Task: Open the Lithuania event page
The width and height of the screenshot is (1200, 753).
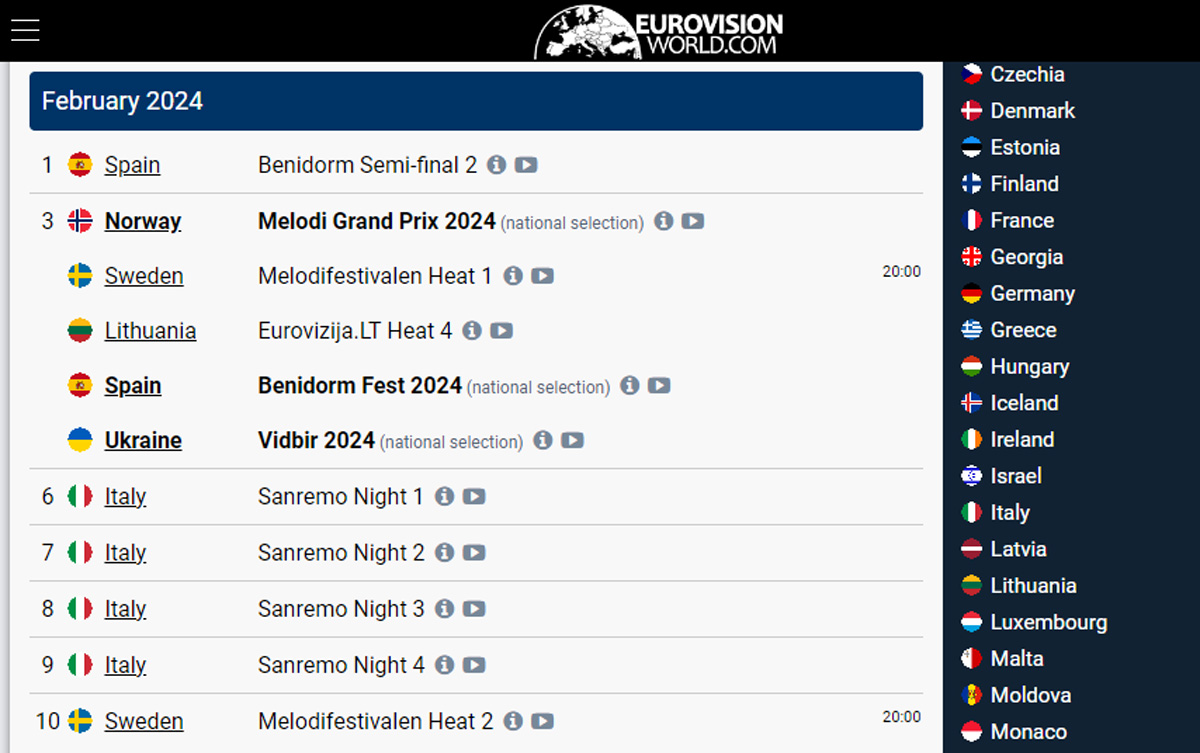Action: (x=150, y=331)
